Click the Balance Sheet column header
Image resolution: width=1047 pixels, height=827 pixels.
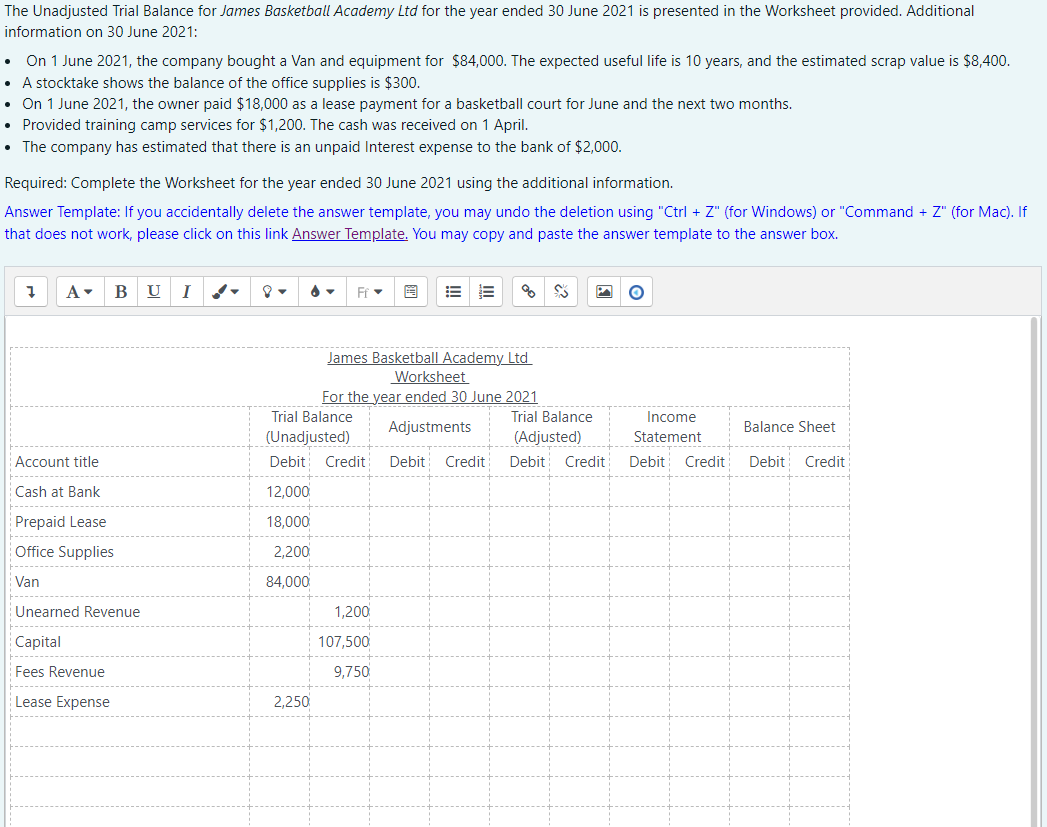[789, 427]
